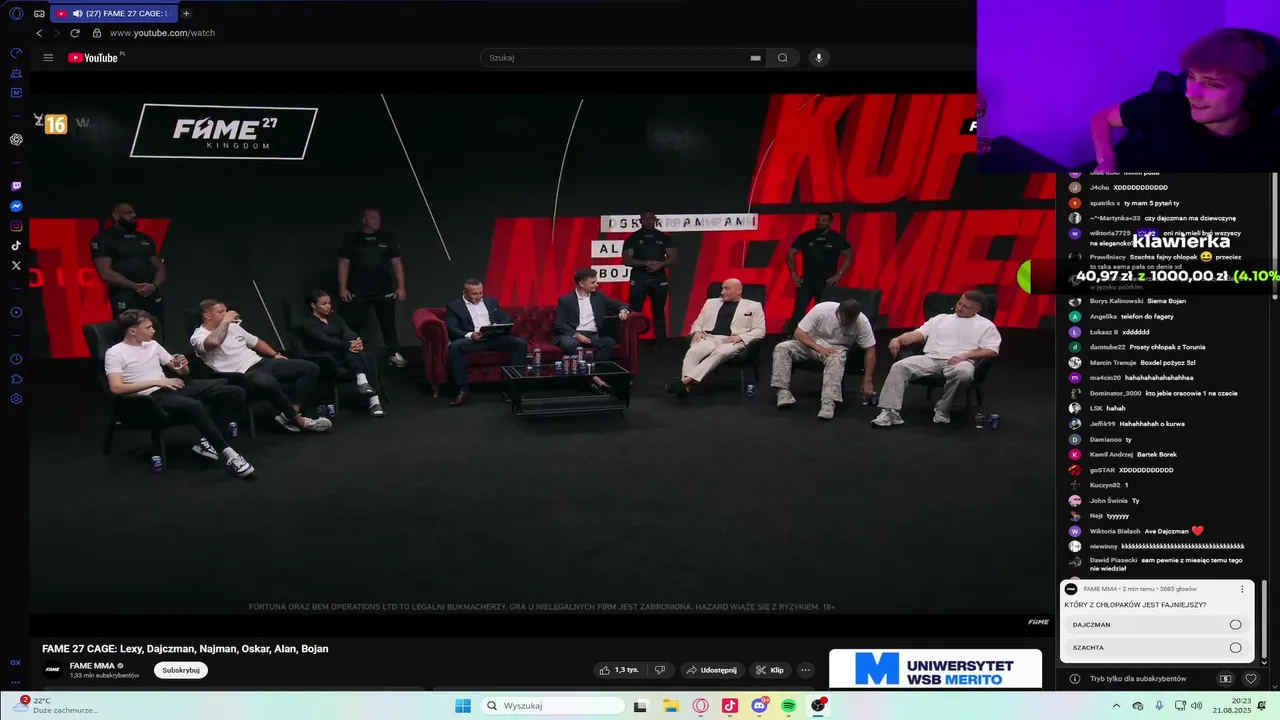Open Instagram in Opera sidebar

(16, 226)
